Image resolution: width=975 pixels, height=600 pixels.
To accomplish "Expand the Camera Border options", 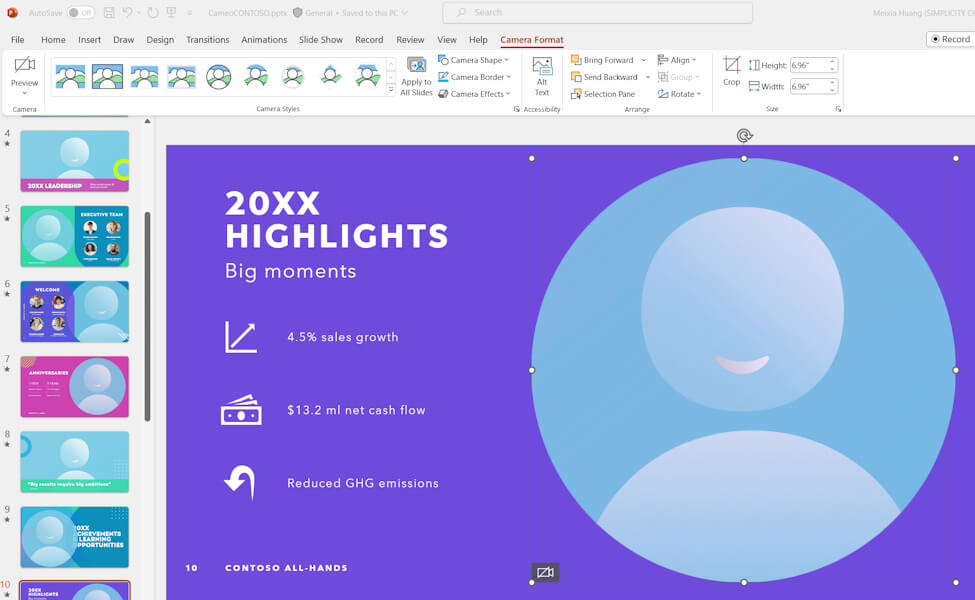I will point(473,76).
